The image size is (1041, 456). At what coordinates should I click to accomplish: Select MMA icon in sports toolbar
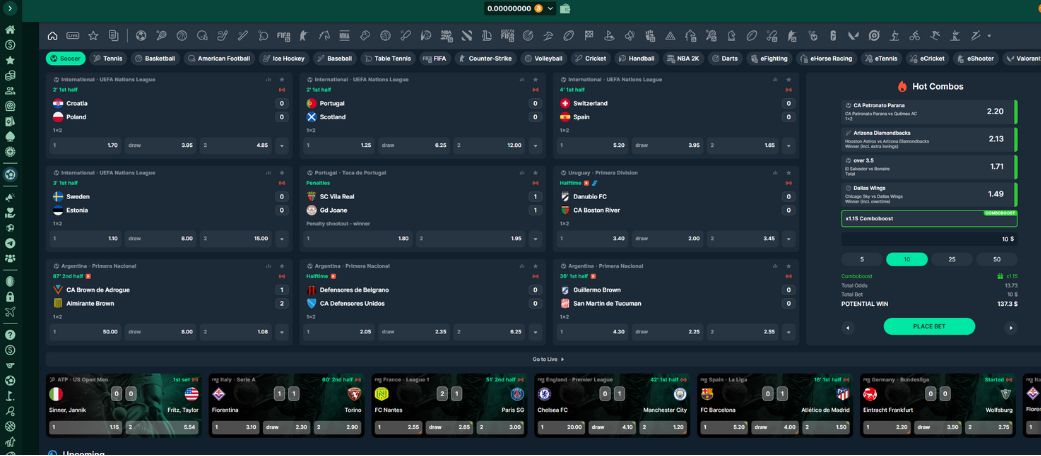pyautogui.click(x=344, y=36)
